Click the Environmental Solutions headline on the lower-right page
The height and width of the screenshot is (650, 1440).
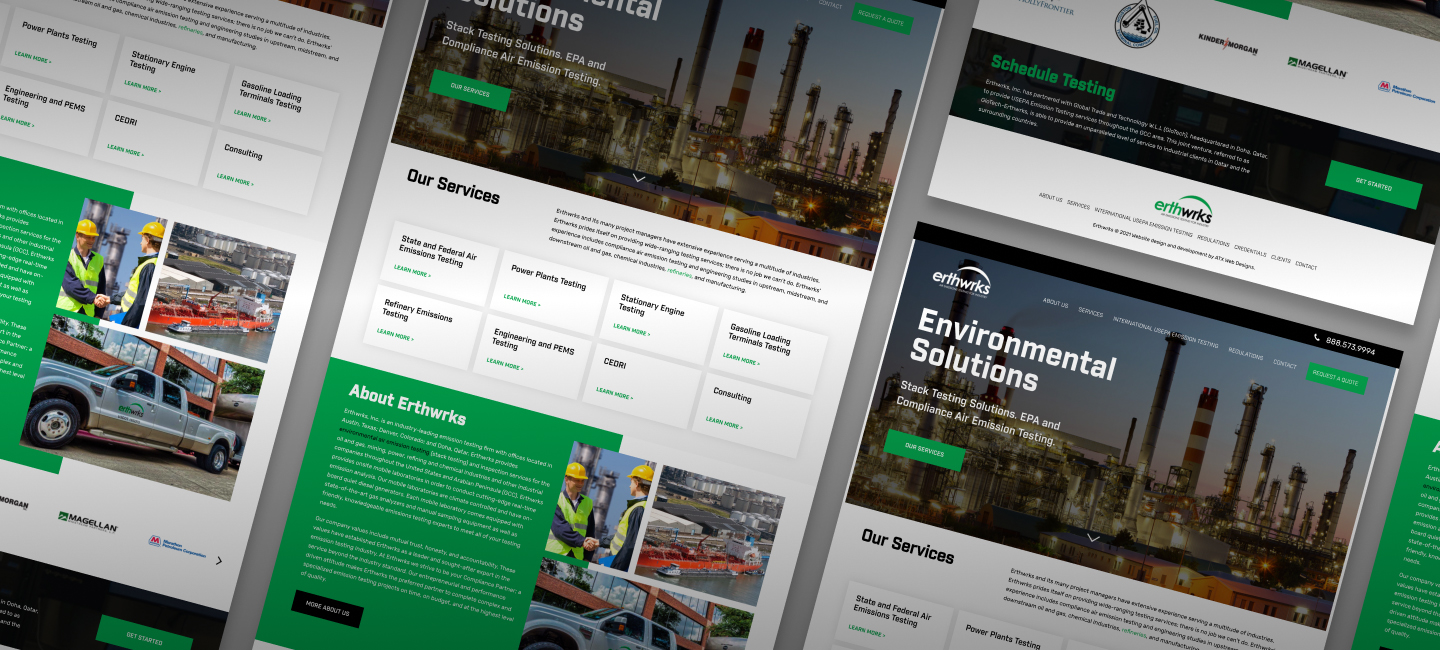[1012, 351]
